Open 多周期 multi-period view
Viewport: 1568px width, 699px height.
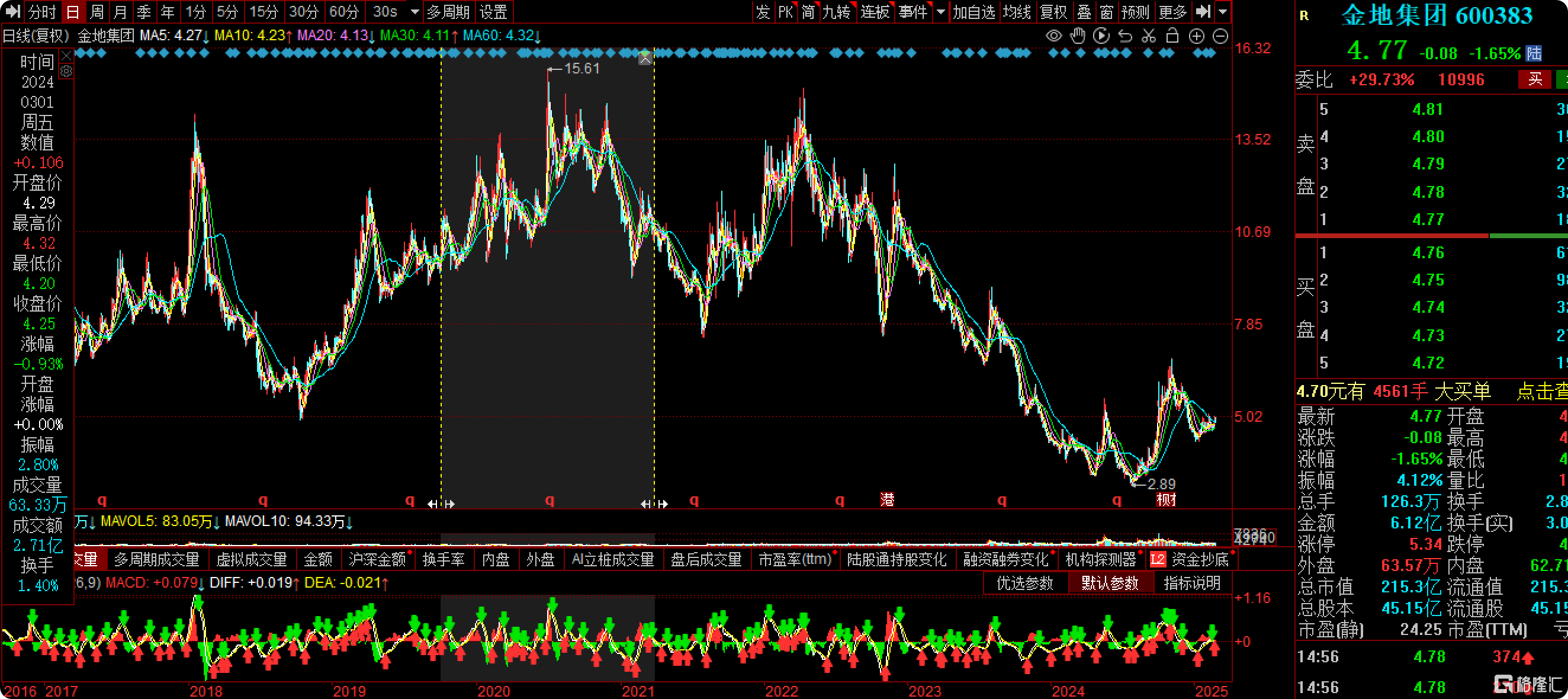point(448,12)
